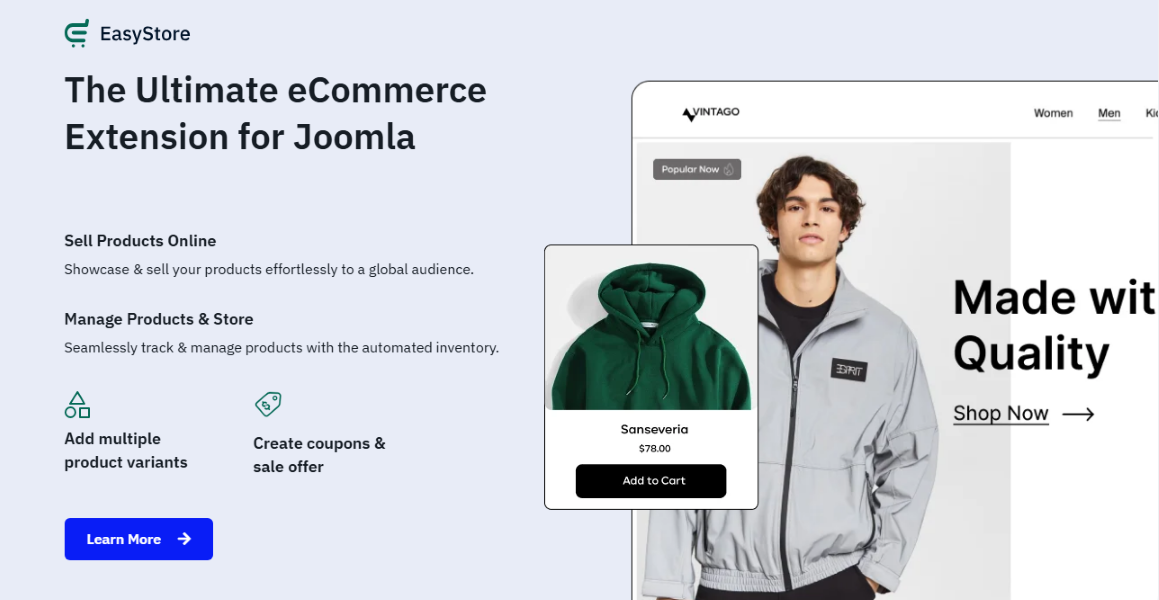The width and height of the screenshot is (1159, 600).
Task: Open the Women menu item
Action: (1053, 113)
